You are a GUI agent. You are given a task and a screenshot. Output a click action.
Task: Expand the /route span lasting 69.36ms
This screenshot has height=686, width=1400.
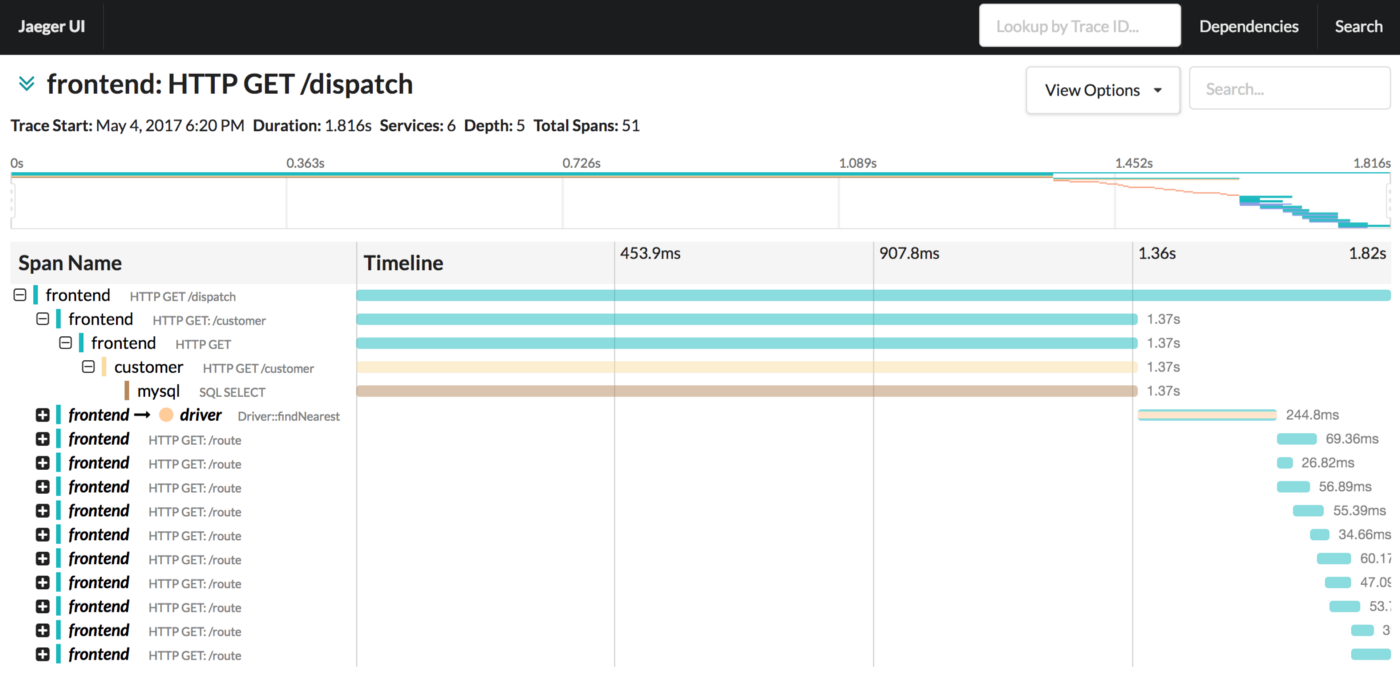42,439
